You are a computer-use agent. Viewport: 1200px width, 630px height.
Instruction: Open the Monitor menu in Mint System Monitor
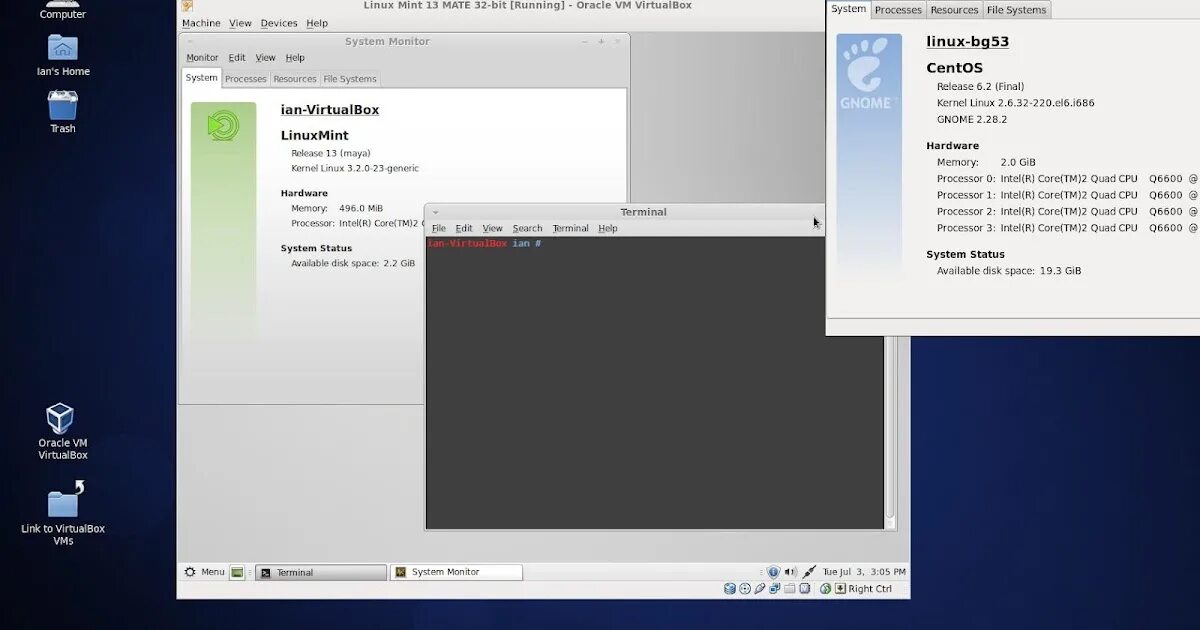click(x=202, y=58)
